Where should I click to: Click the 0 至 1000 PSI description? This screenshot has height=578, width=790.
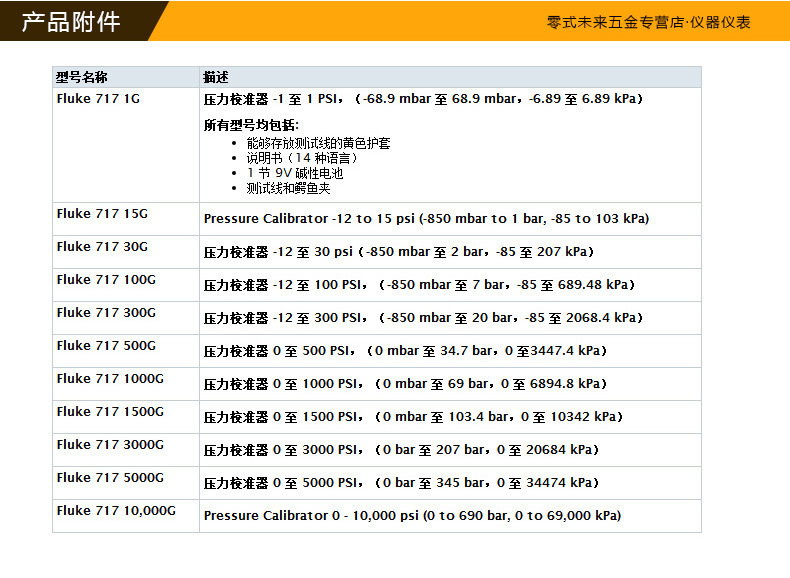pos(405,384)
